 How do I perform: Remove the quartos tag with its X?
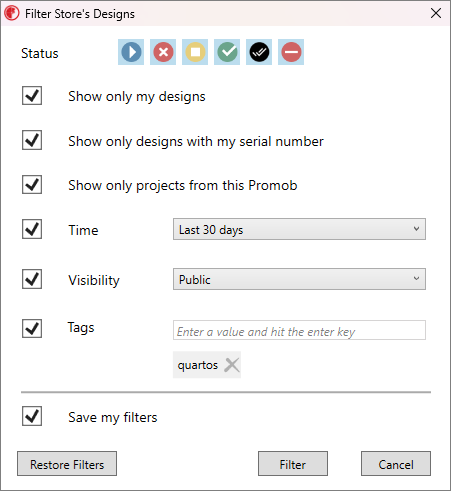(x=232, y=365)
